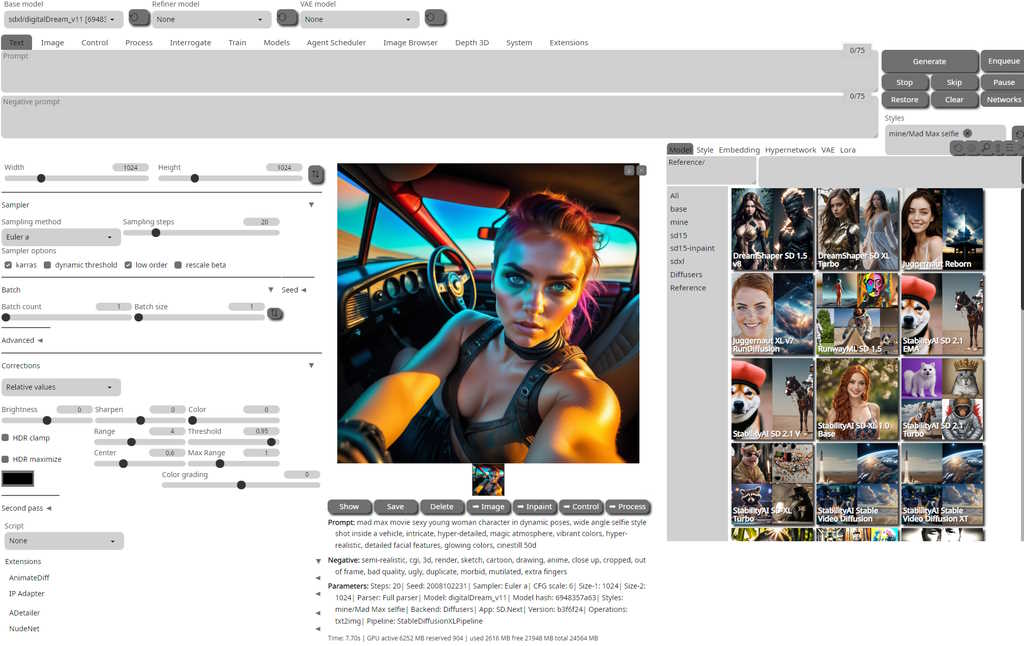Open the Base model dropdown
1024x646 pixels.
pos(63,19)
